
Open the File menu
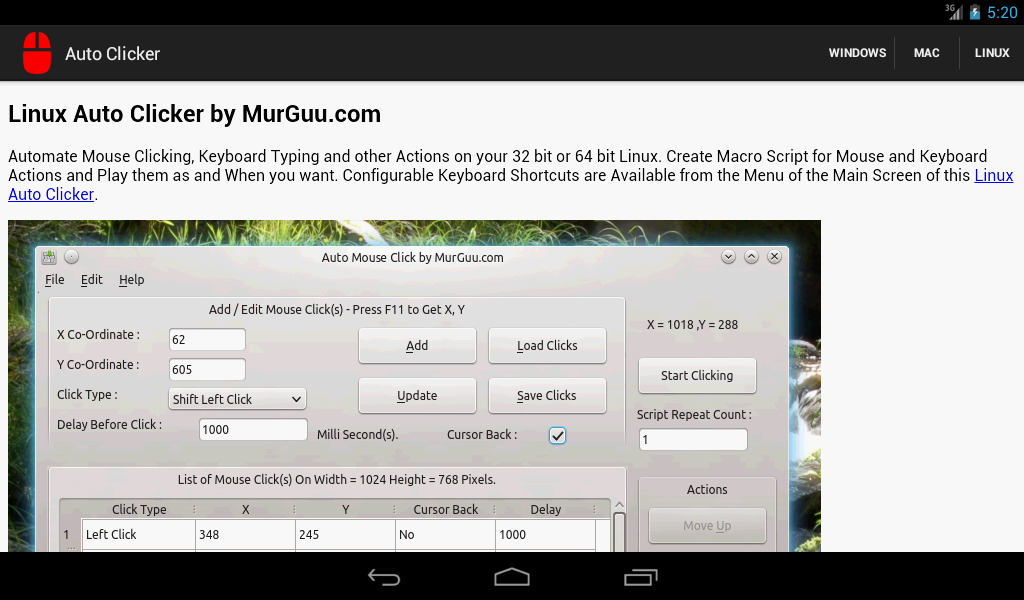tap(55, 279)
